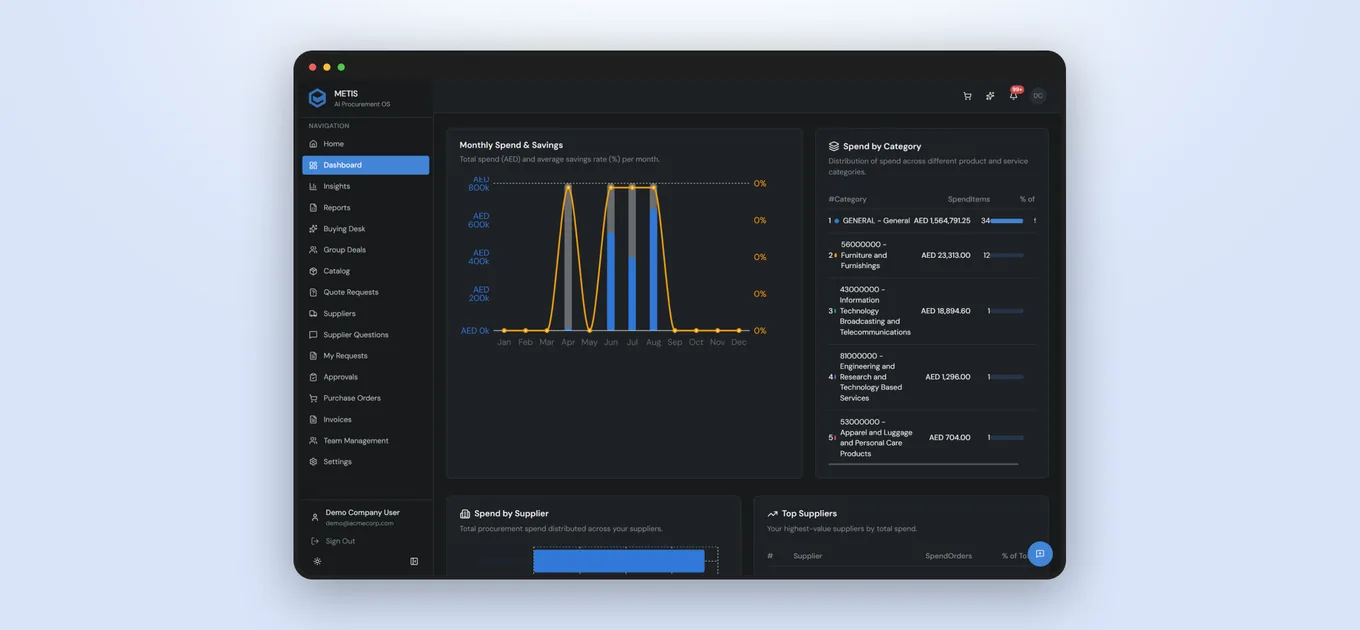
Task: Go to Dashboard in the navigation
Action: (x=366, y=165)
